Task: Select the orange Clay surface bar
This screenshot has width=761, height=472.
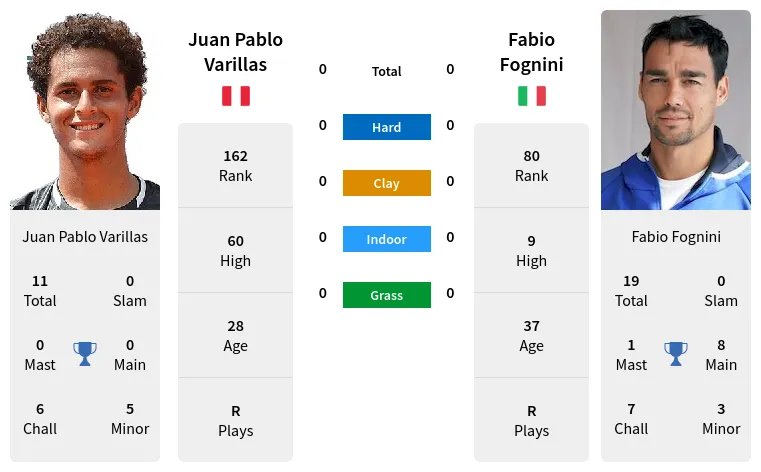Action: coord(387,183)
